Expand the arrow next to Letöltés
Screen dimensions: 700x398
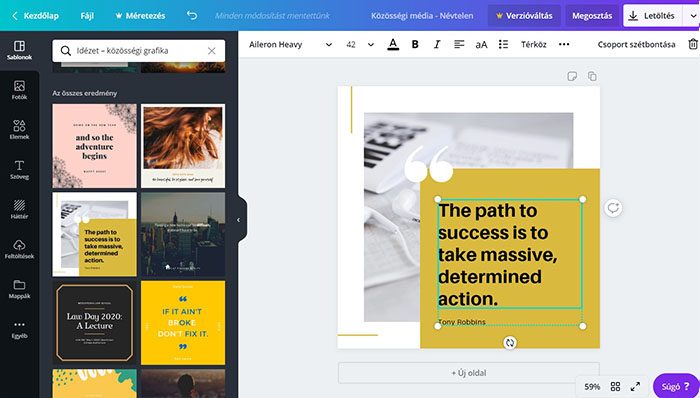coord(692,16)
